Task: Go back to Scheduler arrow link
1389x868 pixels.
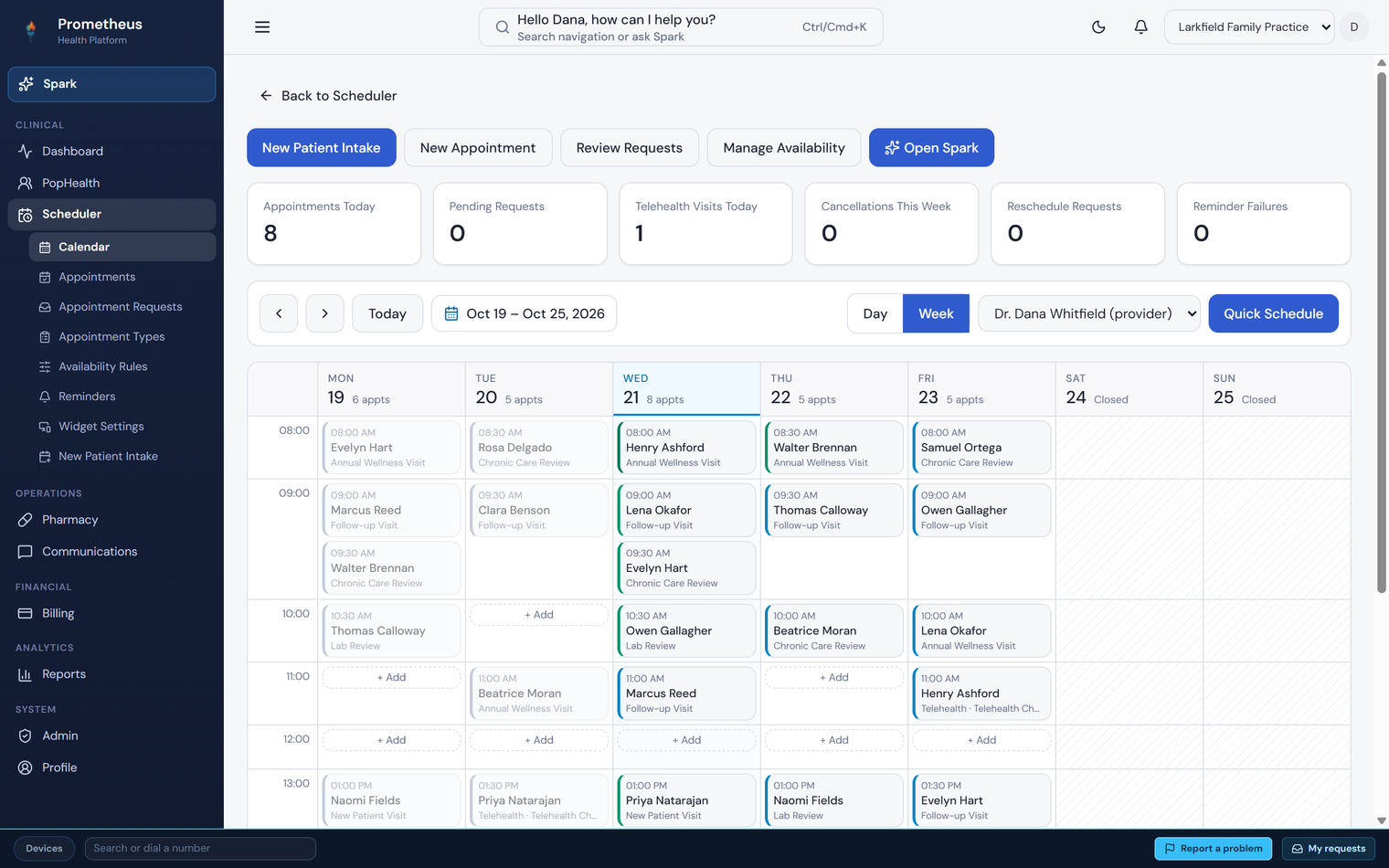Action: pos(328,96)
